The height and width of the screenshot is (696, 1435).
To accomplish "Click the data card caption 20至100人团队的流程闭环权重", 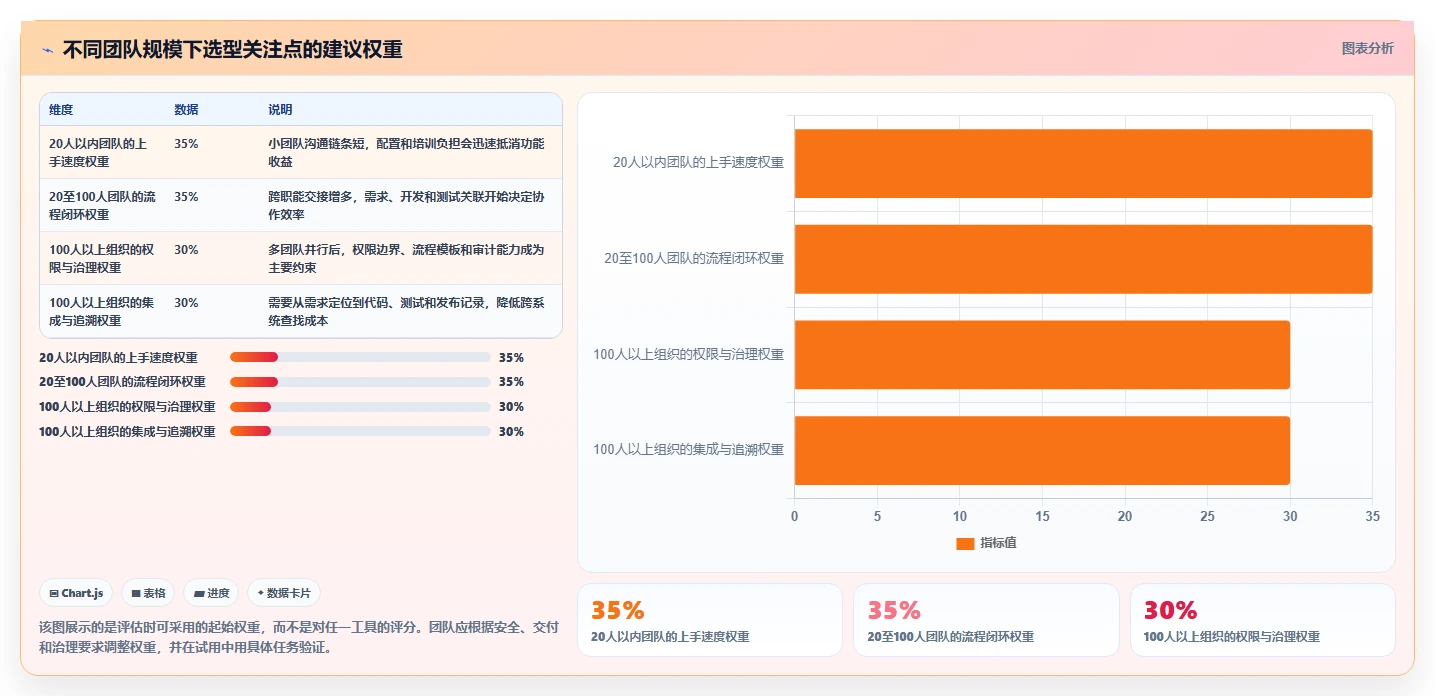I will click(x=950, y=637).
